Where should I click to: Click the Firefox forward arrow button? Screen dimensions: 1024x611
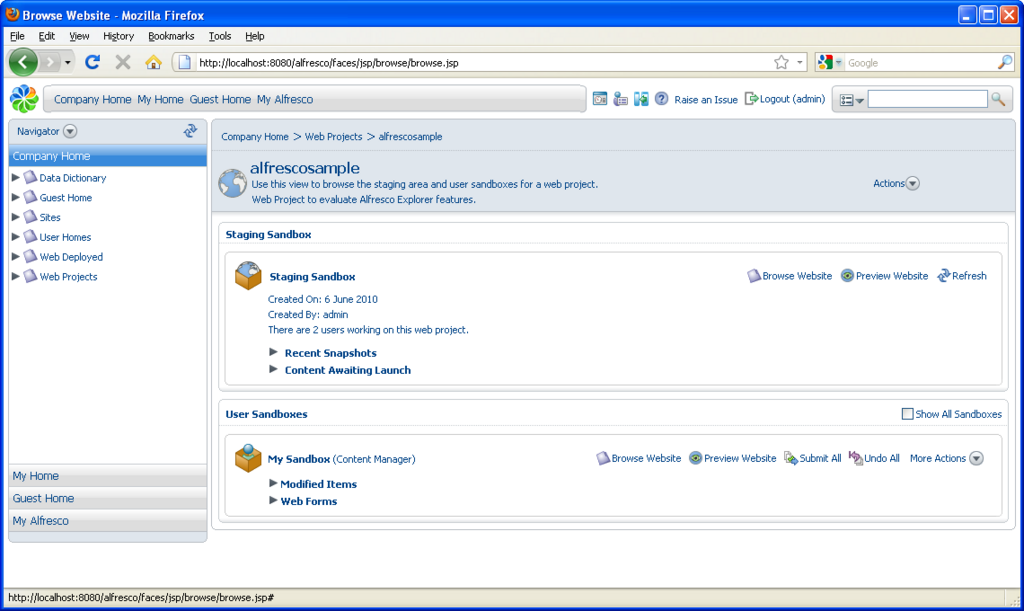(x=49, y=63)
